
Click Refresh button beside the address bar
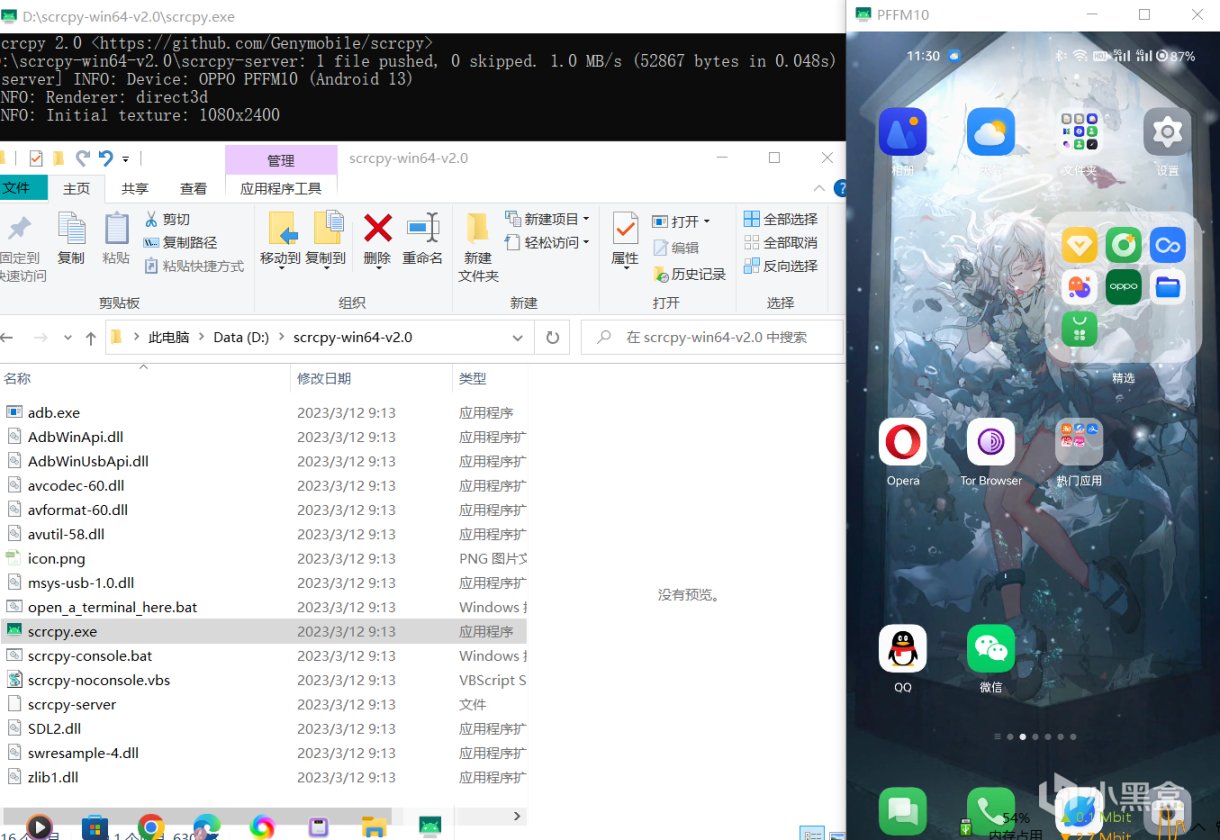[552, 338]
